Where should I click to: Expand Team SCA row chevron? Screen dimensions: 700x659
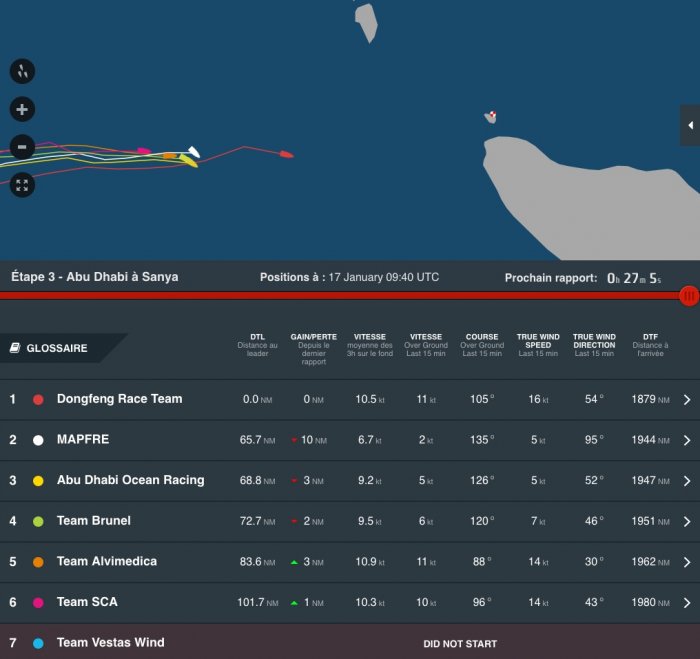[x=687, y=603]
